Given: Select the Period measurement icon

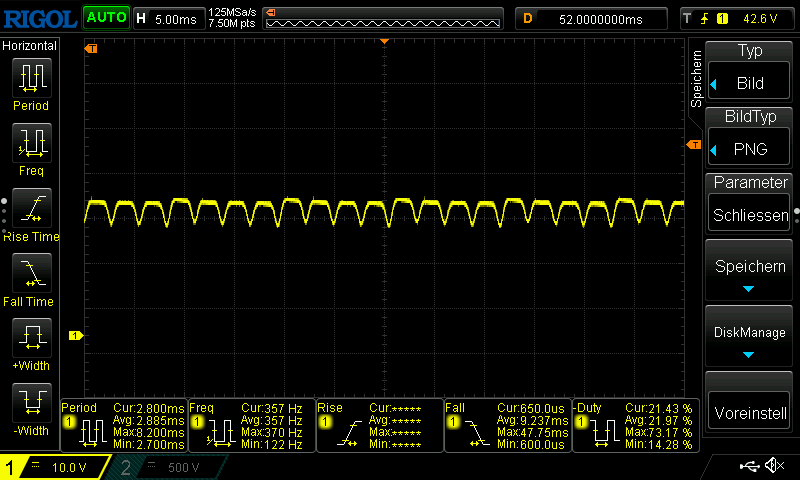Looking at the screenshot, I should pos(32,78).
